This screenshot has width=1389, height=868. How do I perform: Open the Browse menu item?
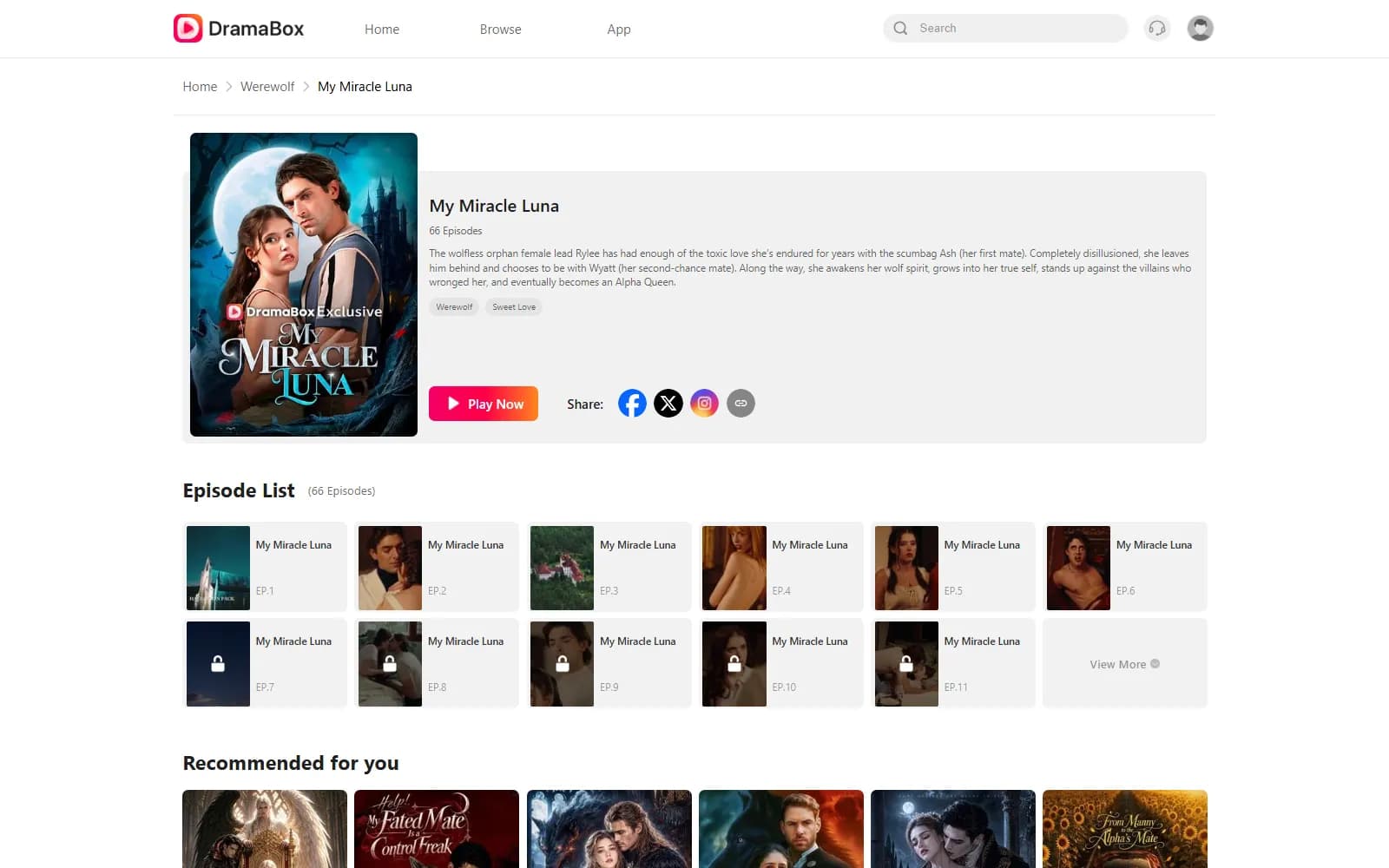point(501,30)
